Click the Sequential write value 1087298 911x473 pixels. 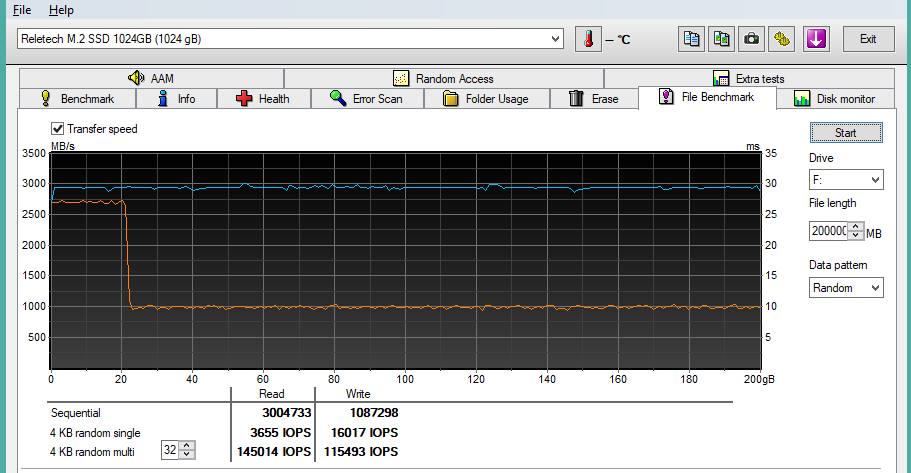pyautogui.click(x=374, y=413)
